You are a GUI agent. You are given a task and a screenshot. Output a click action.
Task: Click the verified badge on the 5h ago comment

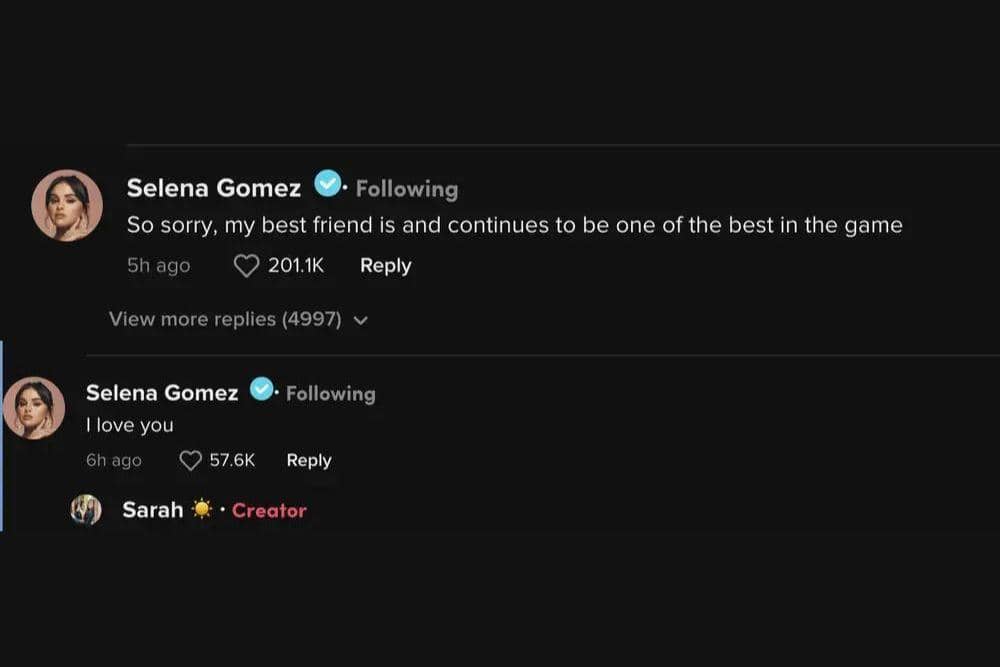pos(326,185)
